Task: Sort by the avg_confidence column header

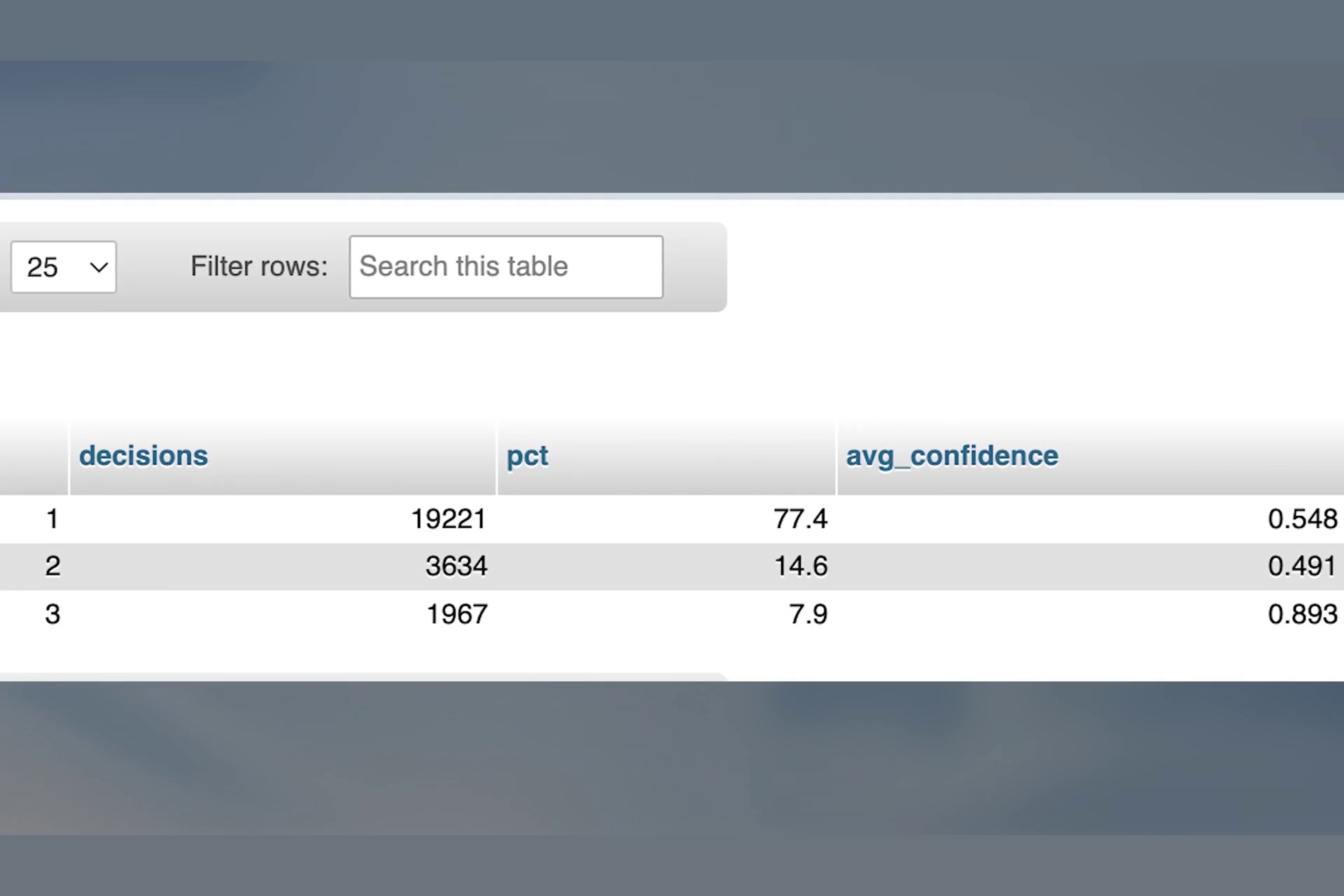Action: pyautogui.click(x=952, y=456)
